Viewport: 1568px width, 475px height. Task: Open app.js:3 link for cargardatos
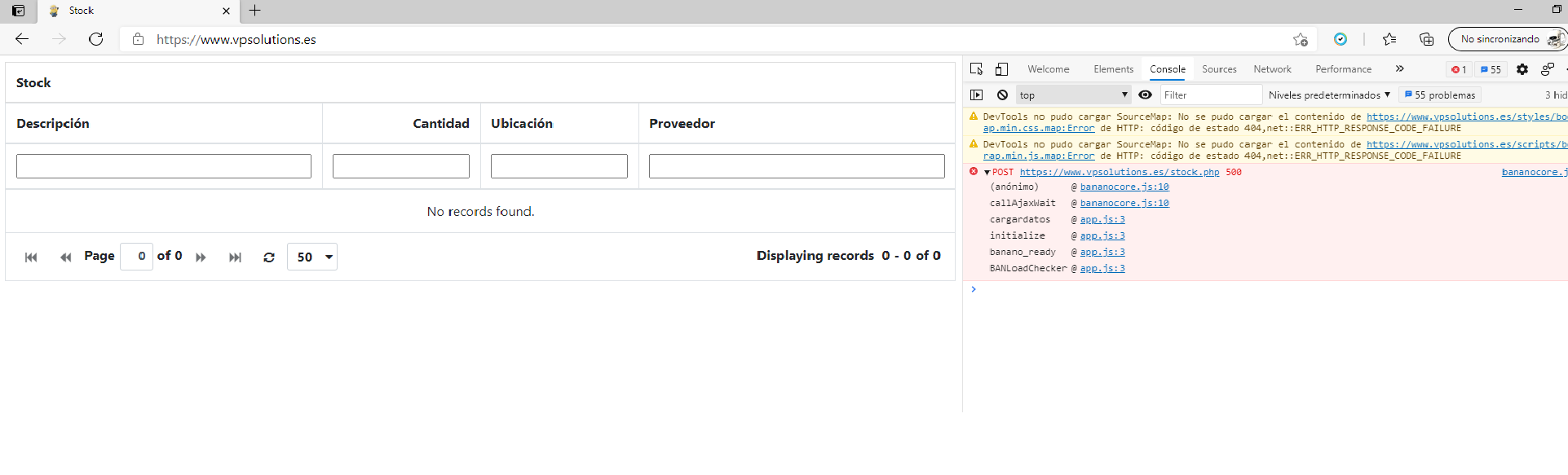(1102, 220)
